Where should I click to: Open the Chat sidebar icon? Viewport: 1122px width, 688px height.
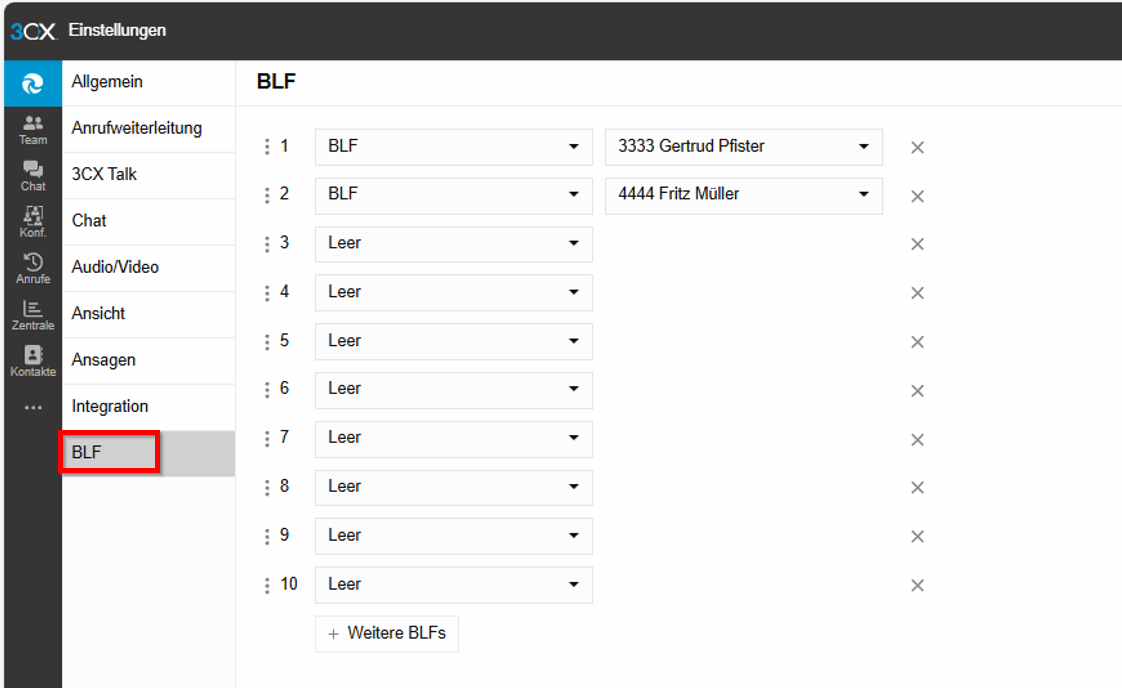(33, 175)
